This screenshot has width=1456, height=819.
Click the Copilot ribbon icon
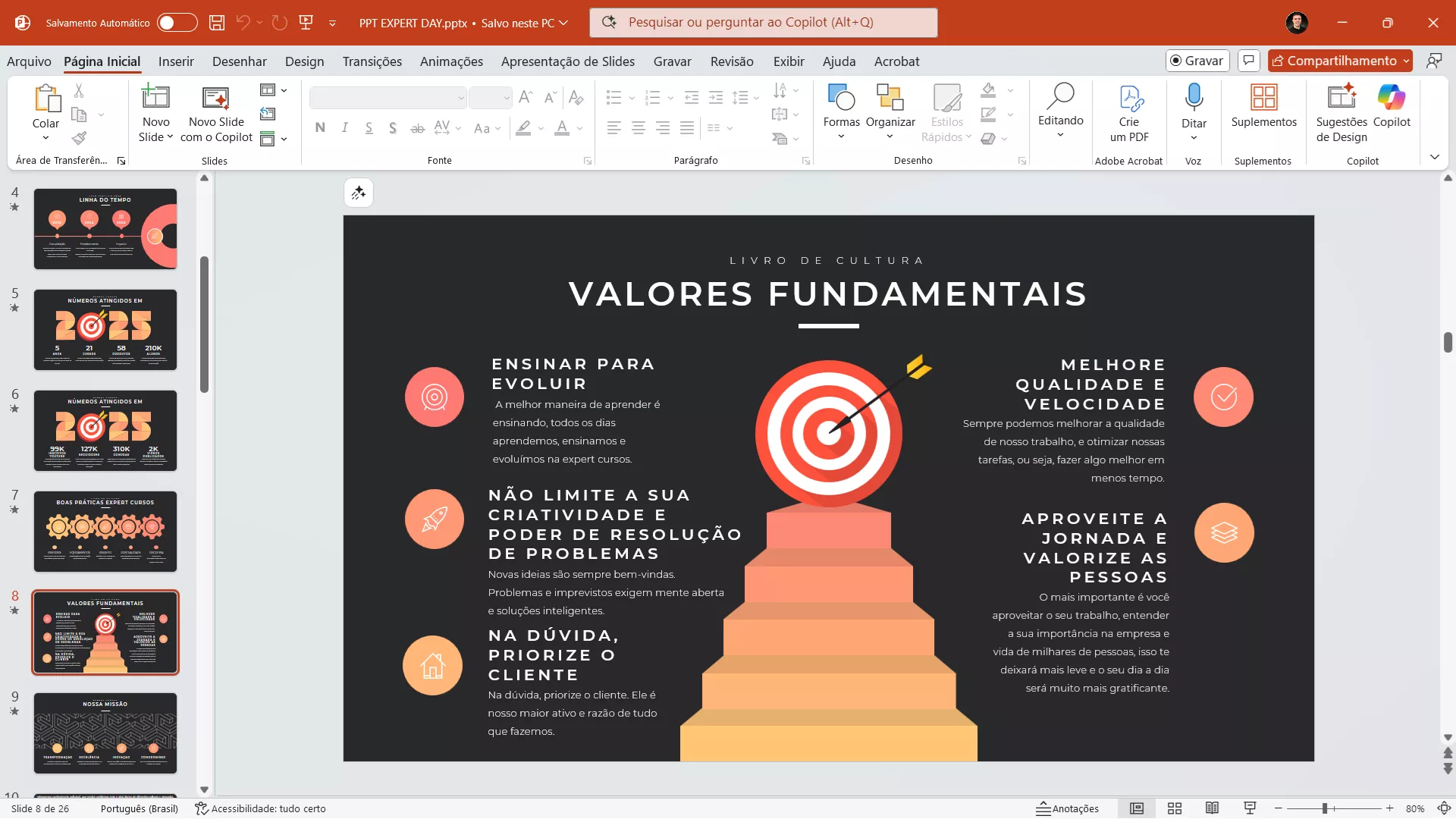[x=1391, y=98]
